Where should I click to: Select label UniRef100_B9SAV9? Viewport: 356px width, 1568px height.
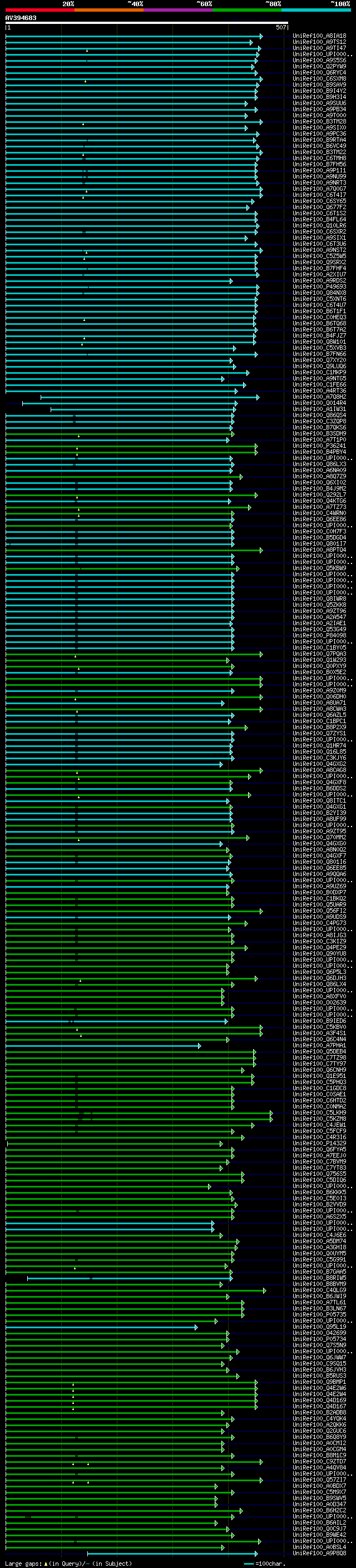click(319, 85)
